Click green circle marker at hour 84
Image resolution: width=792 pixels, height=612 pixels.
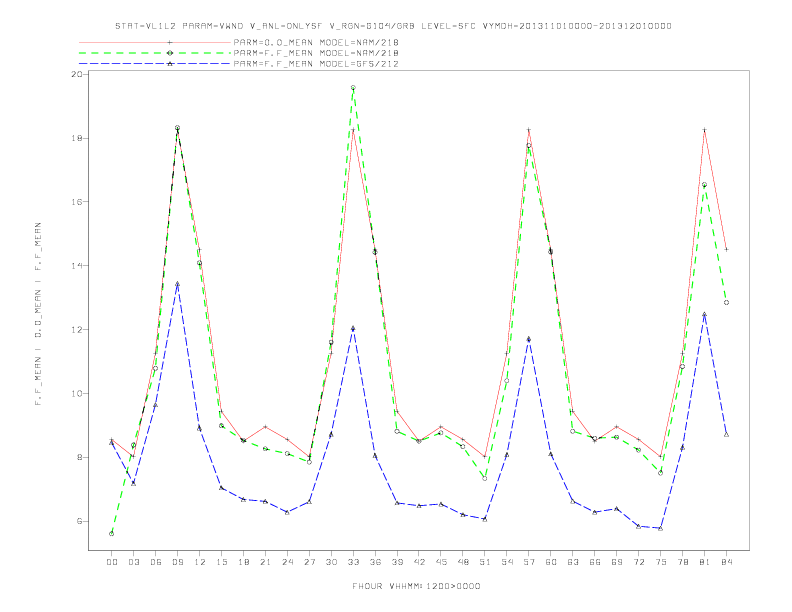pyautogui.click(x=726, y=302)
